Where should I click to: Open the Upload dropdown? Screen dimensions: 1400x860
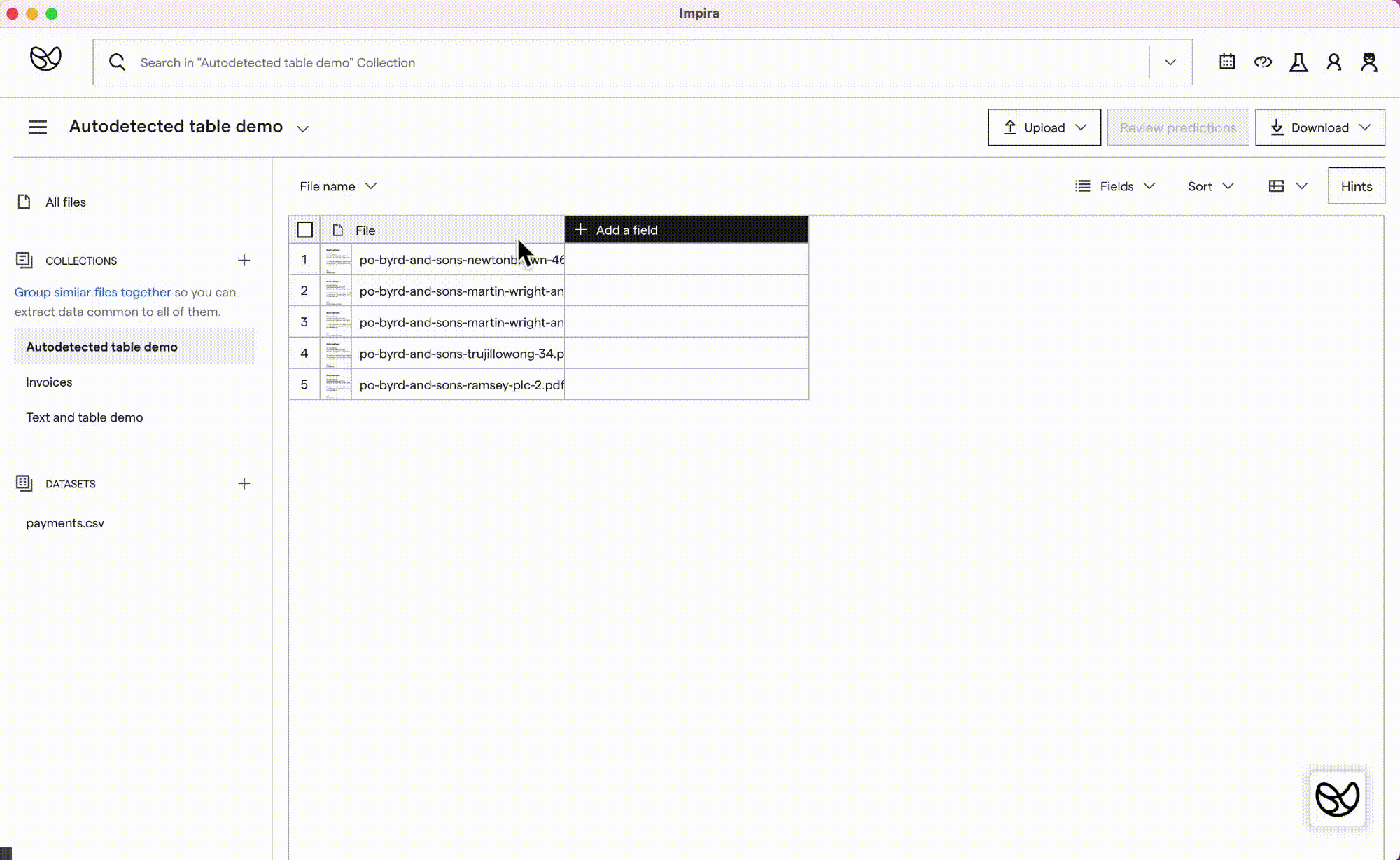tap(1044, 127)
